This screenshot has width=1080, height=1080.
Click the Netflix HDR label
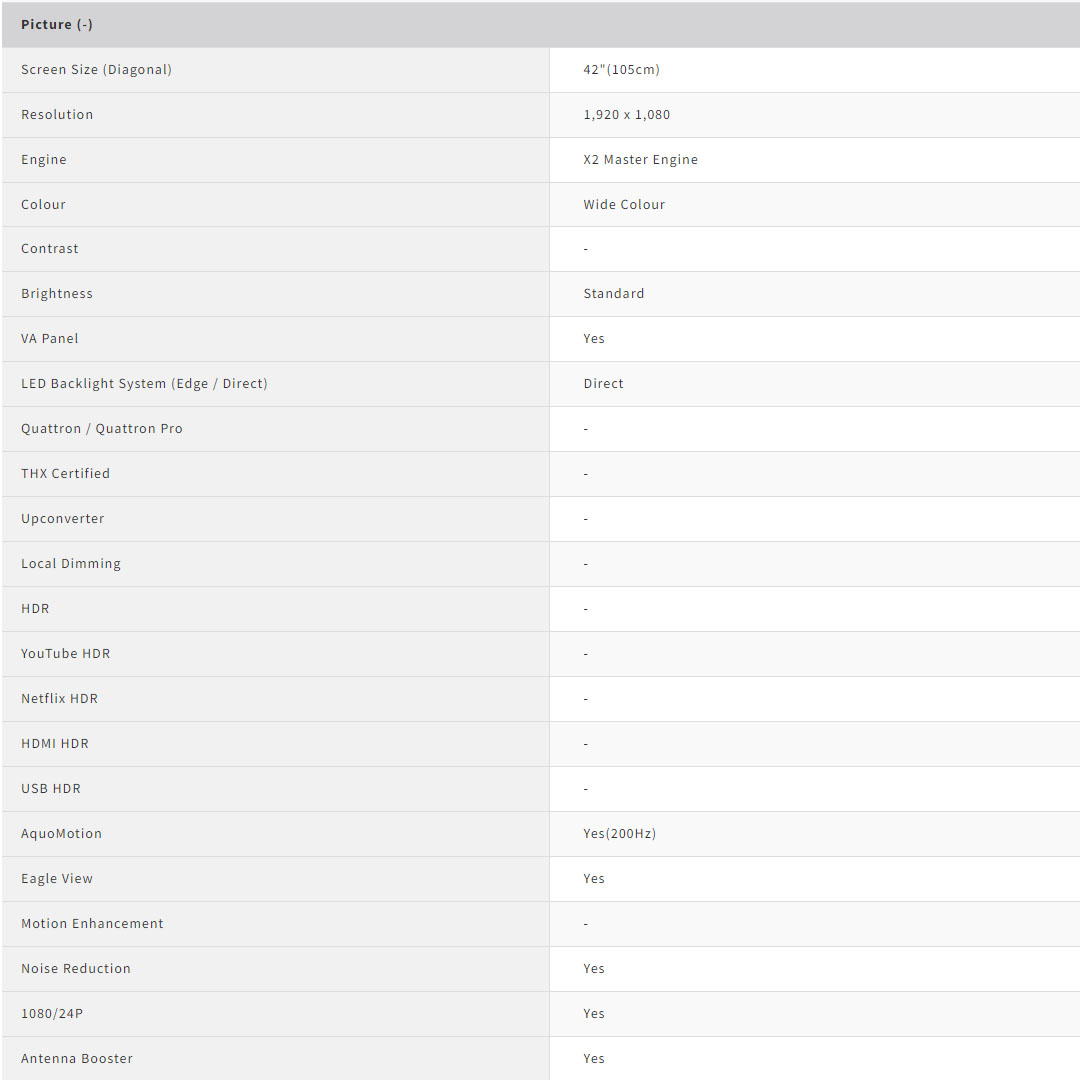click(60, 699)
